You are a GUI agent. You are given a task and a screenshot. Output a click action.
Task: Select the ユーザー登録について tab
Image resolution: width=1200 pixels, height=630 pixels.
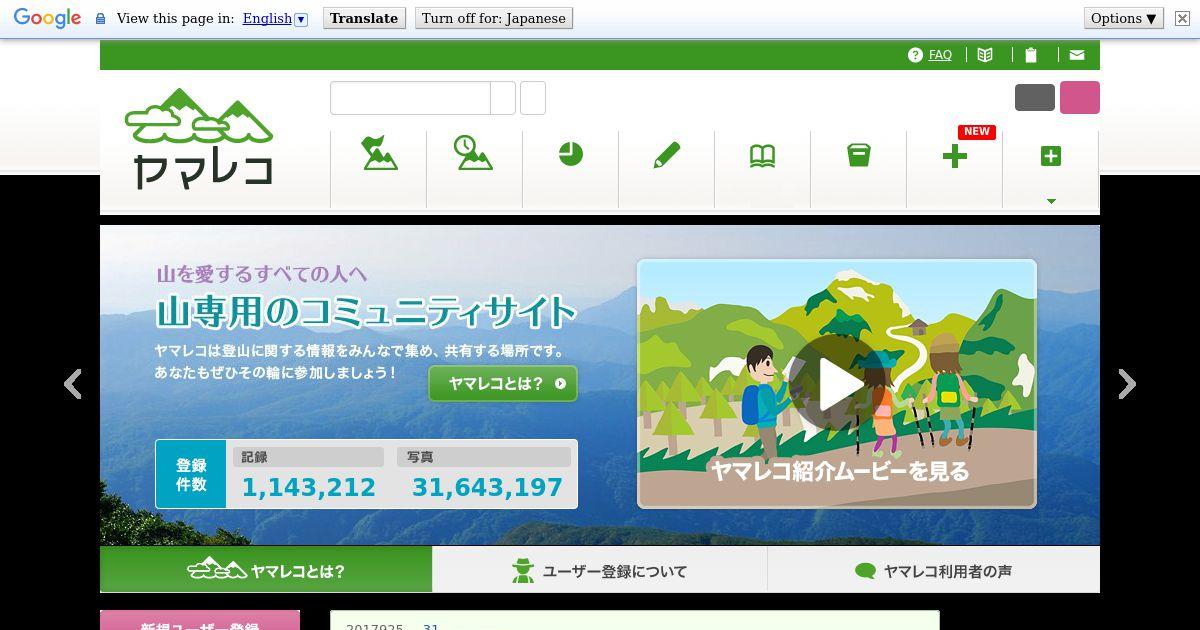point(600,571)
